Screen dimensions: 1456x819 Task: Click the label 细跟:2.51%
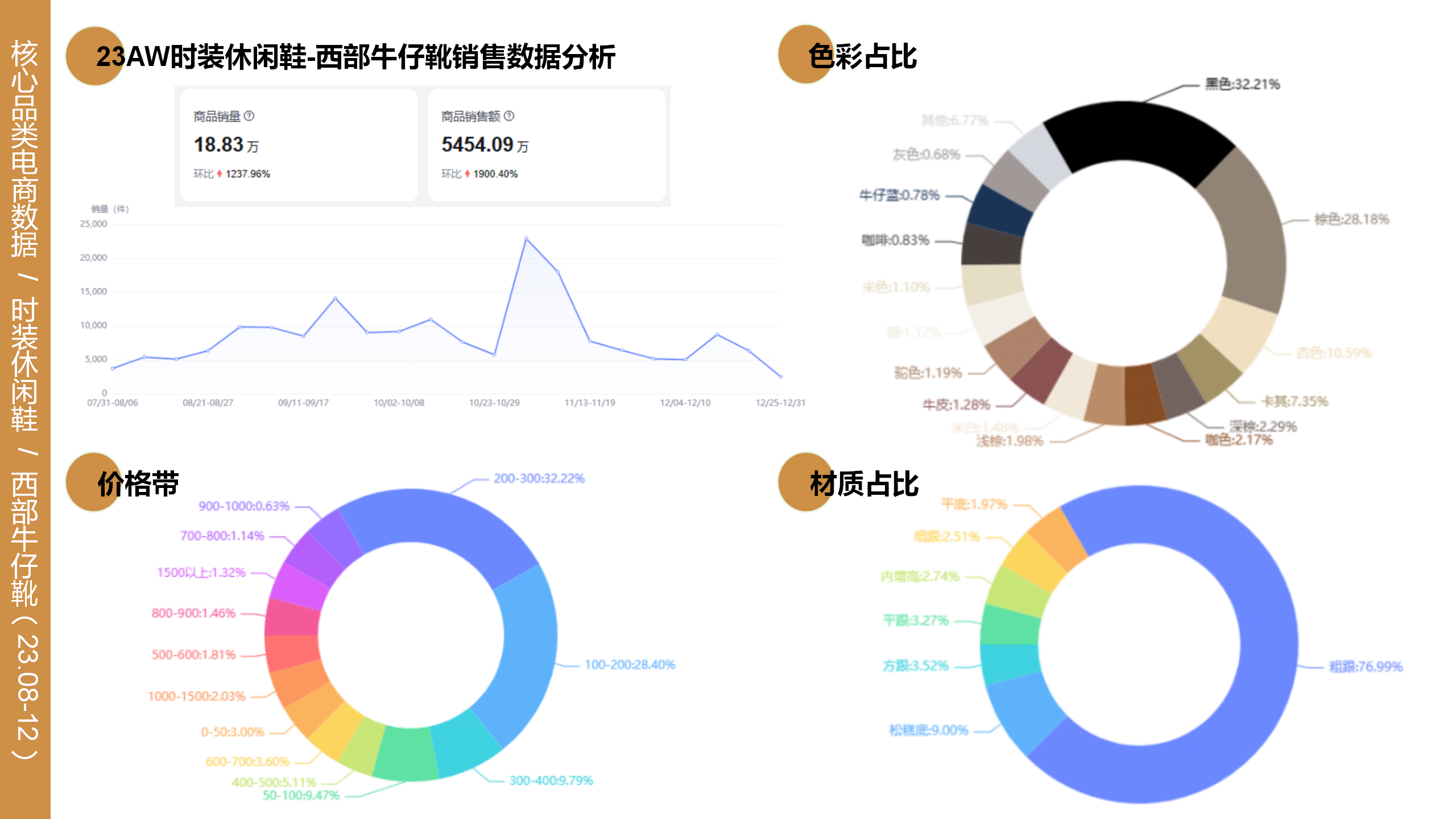click(x=946, y=536)
